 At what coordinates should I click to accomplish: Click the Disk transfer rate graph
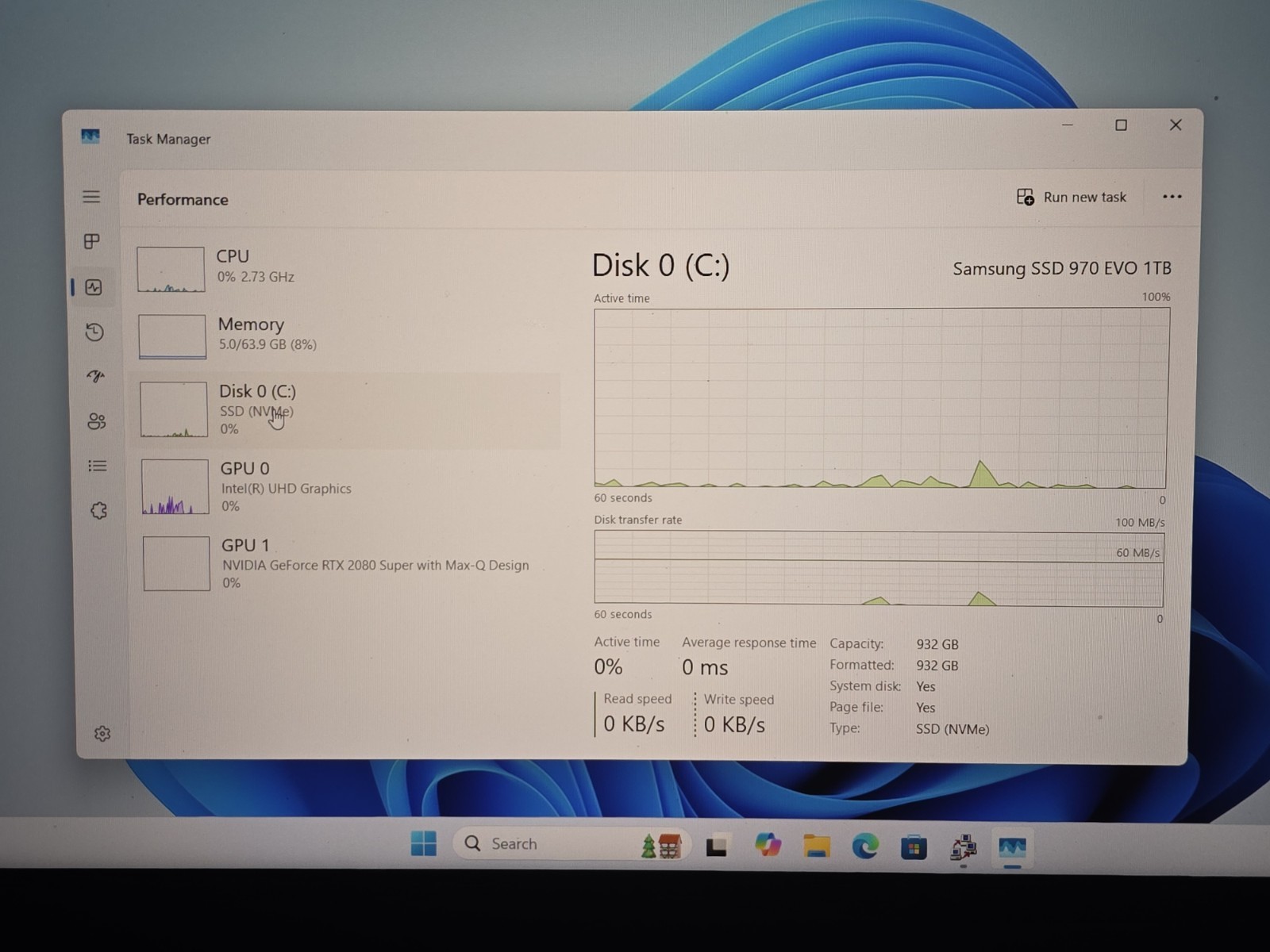pos(879,569)
